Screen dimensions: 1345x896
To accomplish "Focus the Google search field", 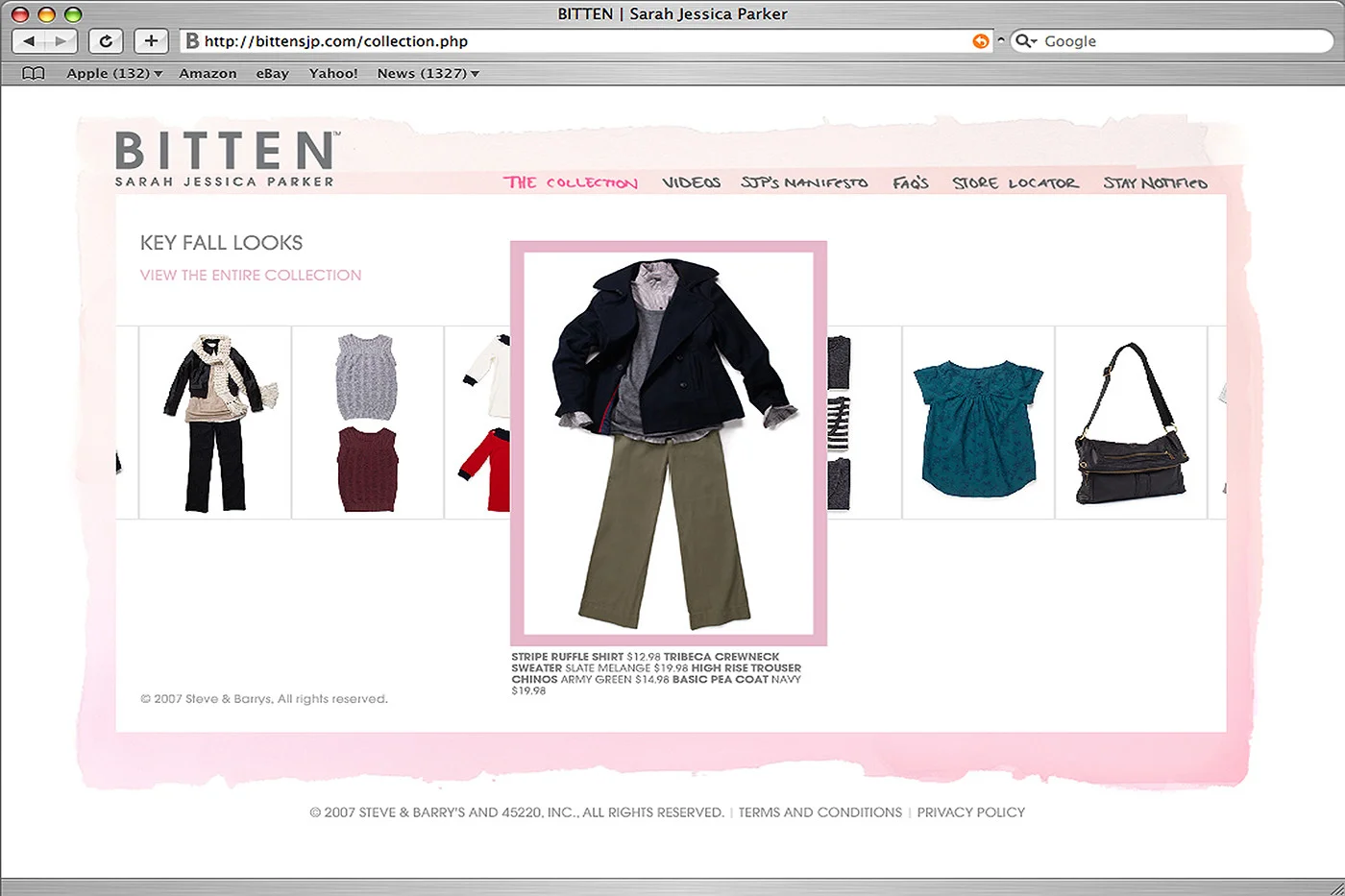I will tap(1172, 41).
